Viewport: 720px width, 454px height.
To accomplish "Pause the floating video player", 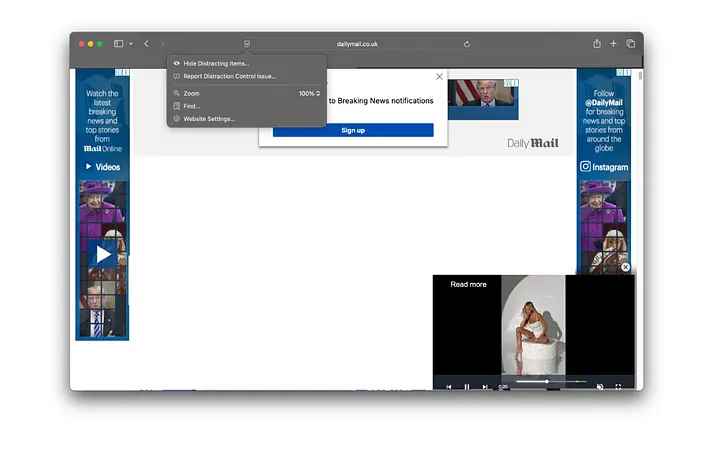I will tap(467, 386).
